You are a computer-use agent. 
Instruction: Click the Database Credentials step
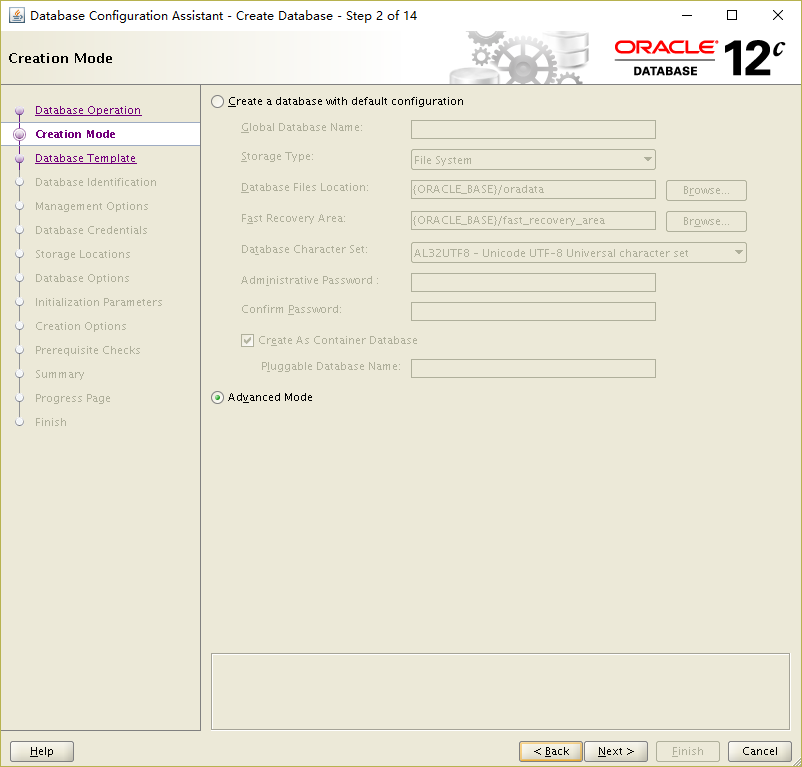[91, 230]
